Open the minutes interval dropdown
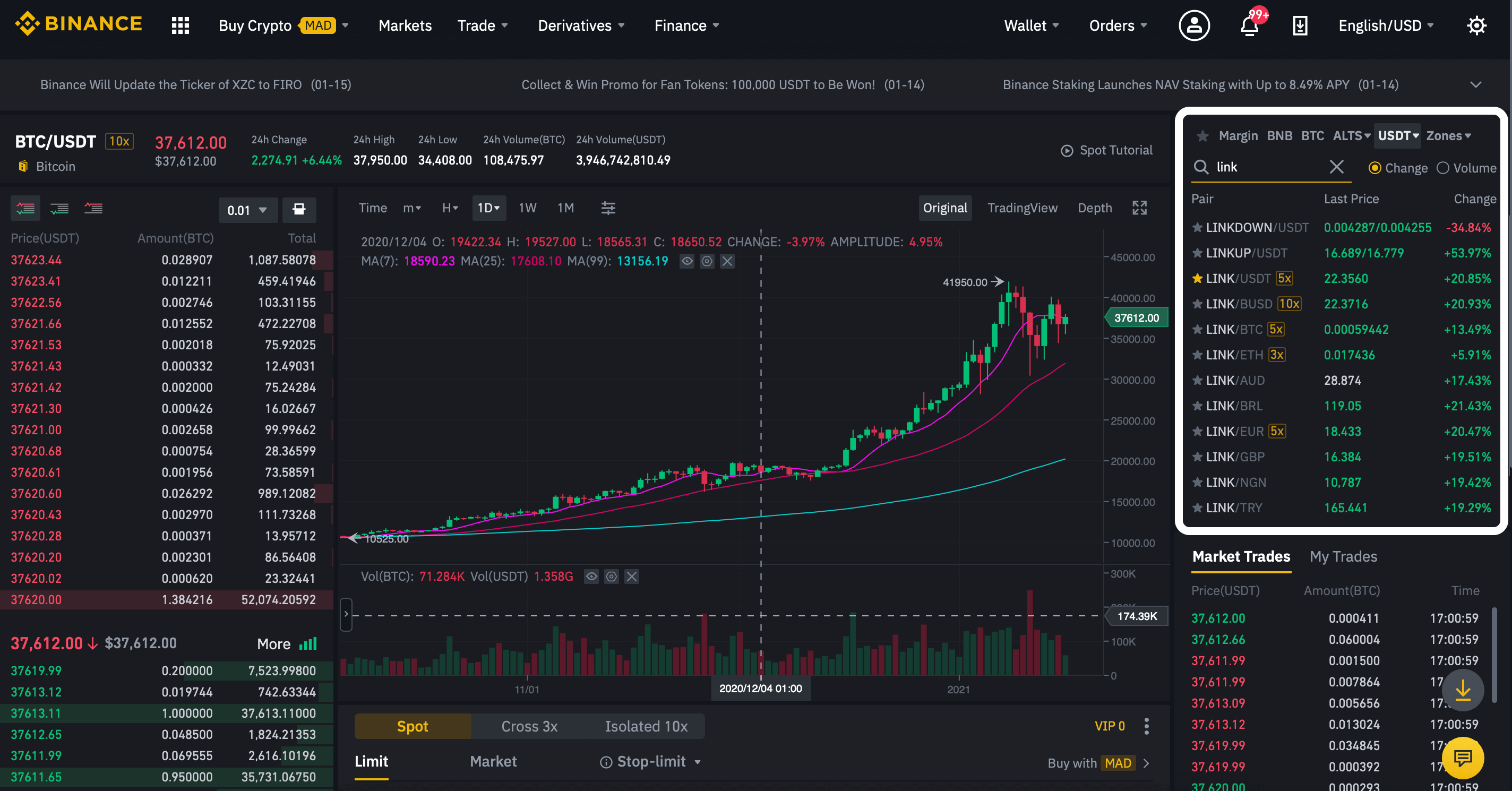 411,208
